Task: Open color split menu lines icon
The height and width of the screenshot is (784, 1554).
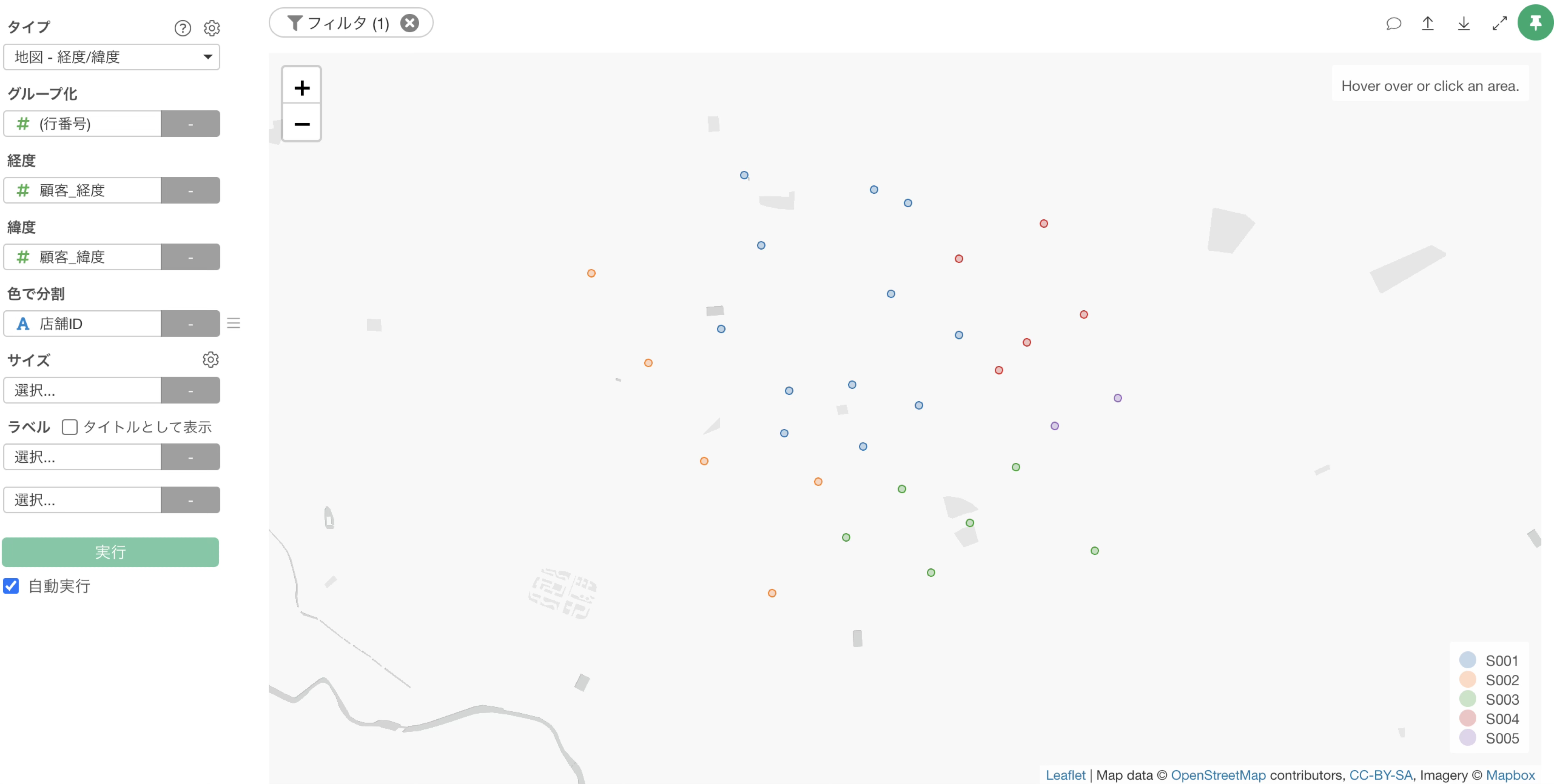Action: click(x=234, y=323)
